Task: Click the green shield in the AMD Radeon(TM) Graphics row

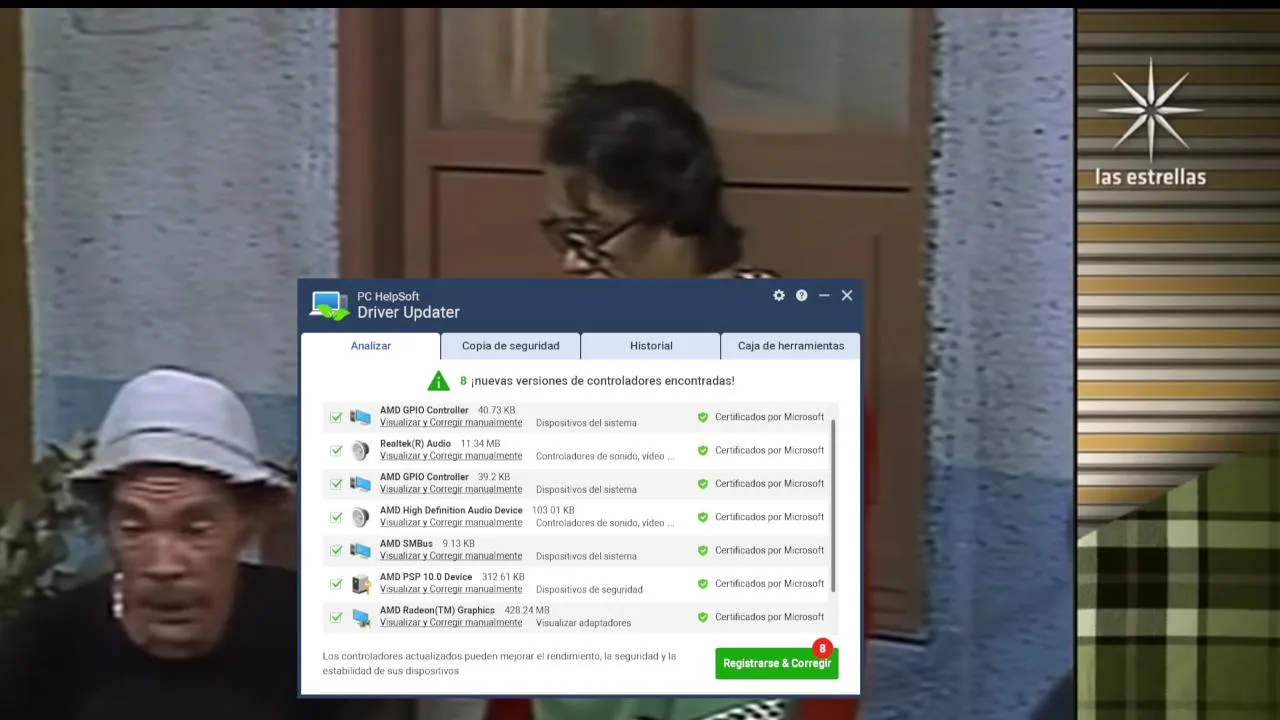Action: tap(702, 617)
